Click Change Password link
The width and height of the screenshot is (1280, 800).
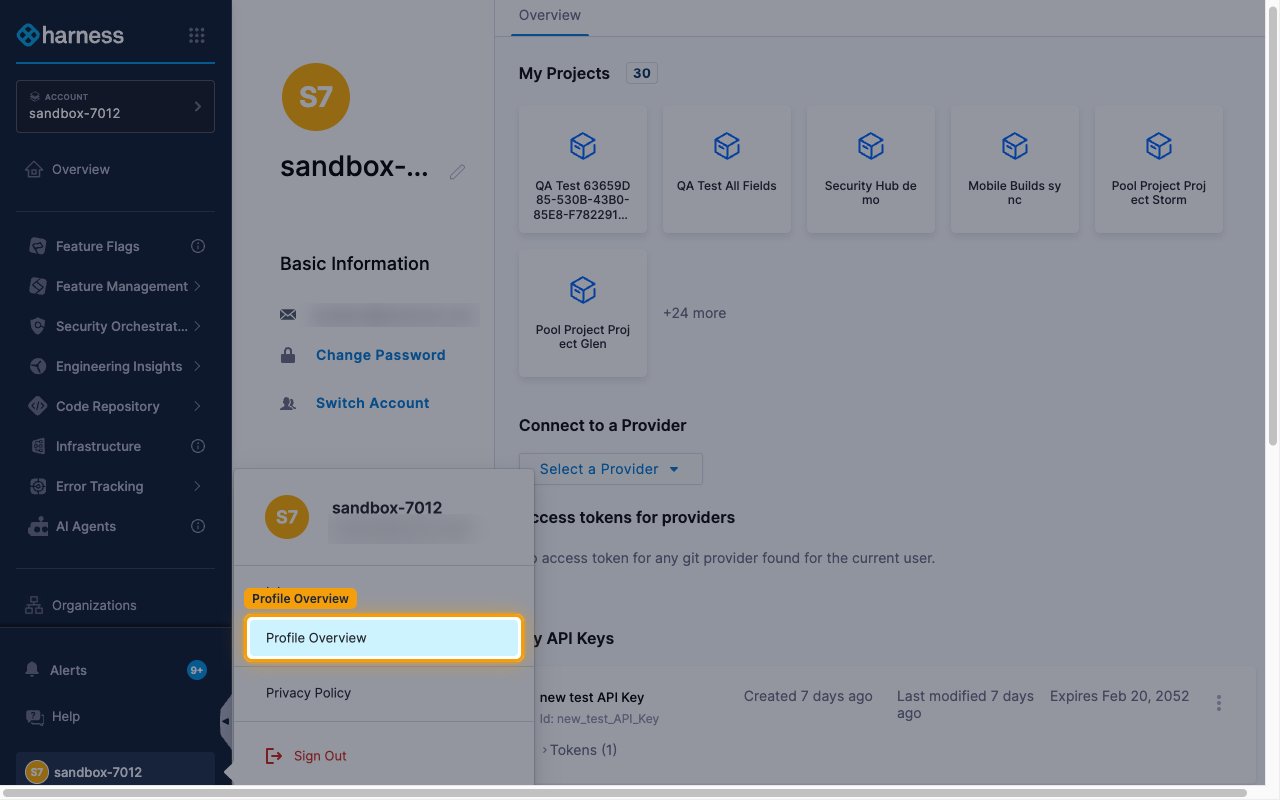[381, 355]
